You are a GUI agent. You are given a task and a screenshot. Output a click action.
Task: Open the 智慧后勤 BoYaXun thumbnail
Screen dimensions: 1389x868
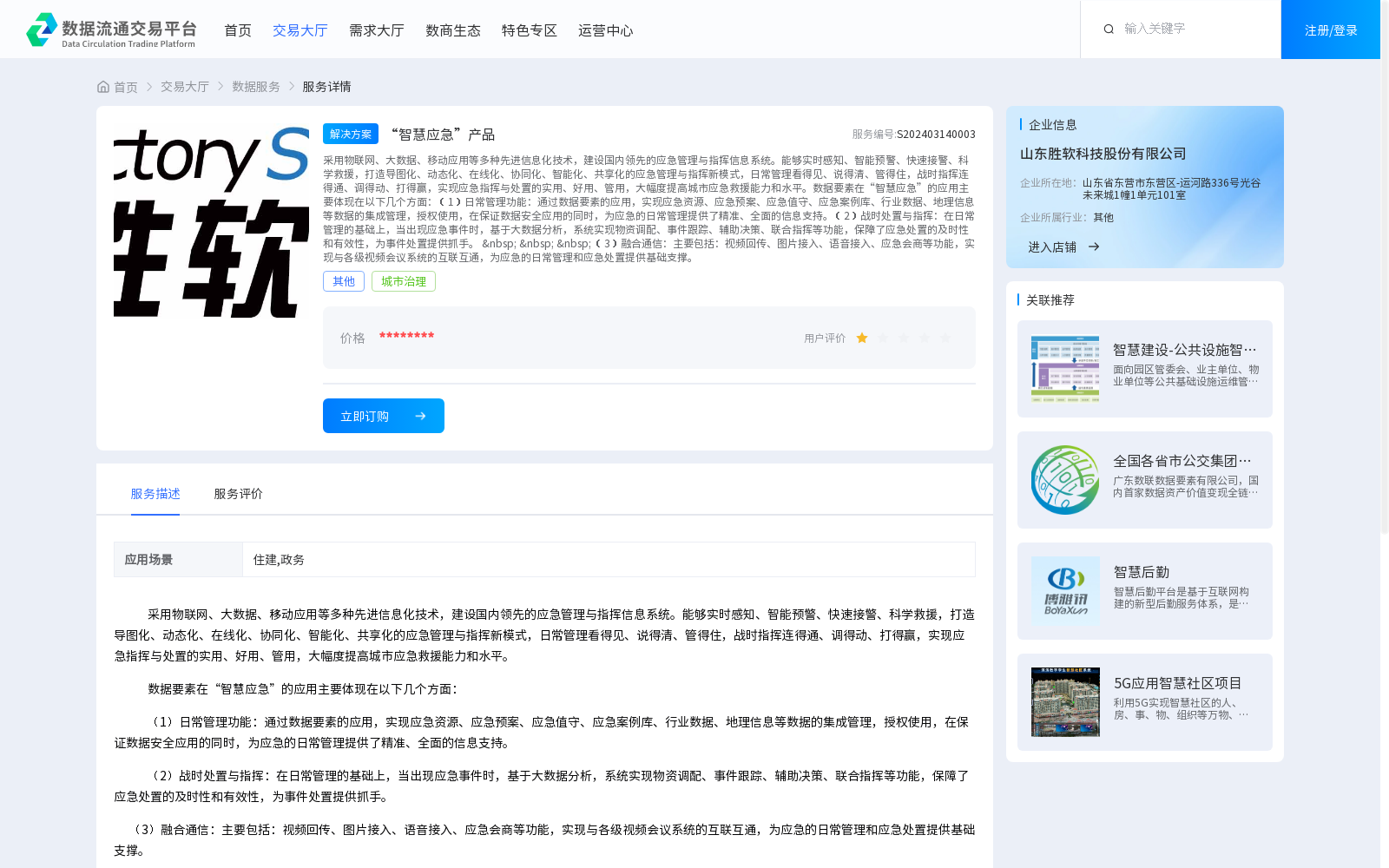pos(1065,591)
